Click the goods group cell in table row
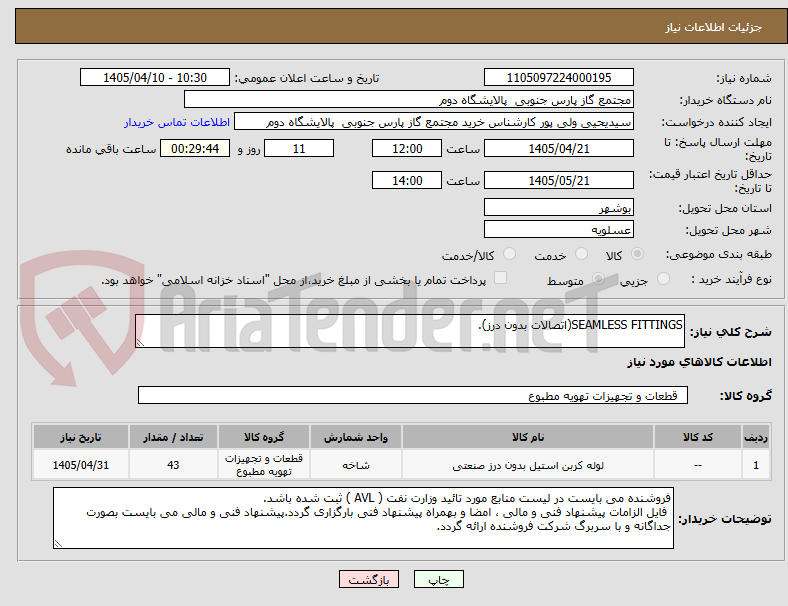The height and width of the screenshot is (606, 788). [x=264, y=465]
